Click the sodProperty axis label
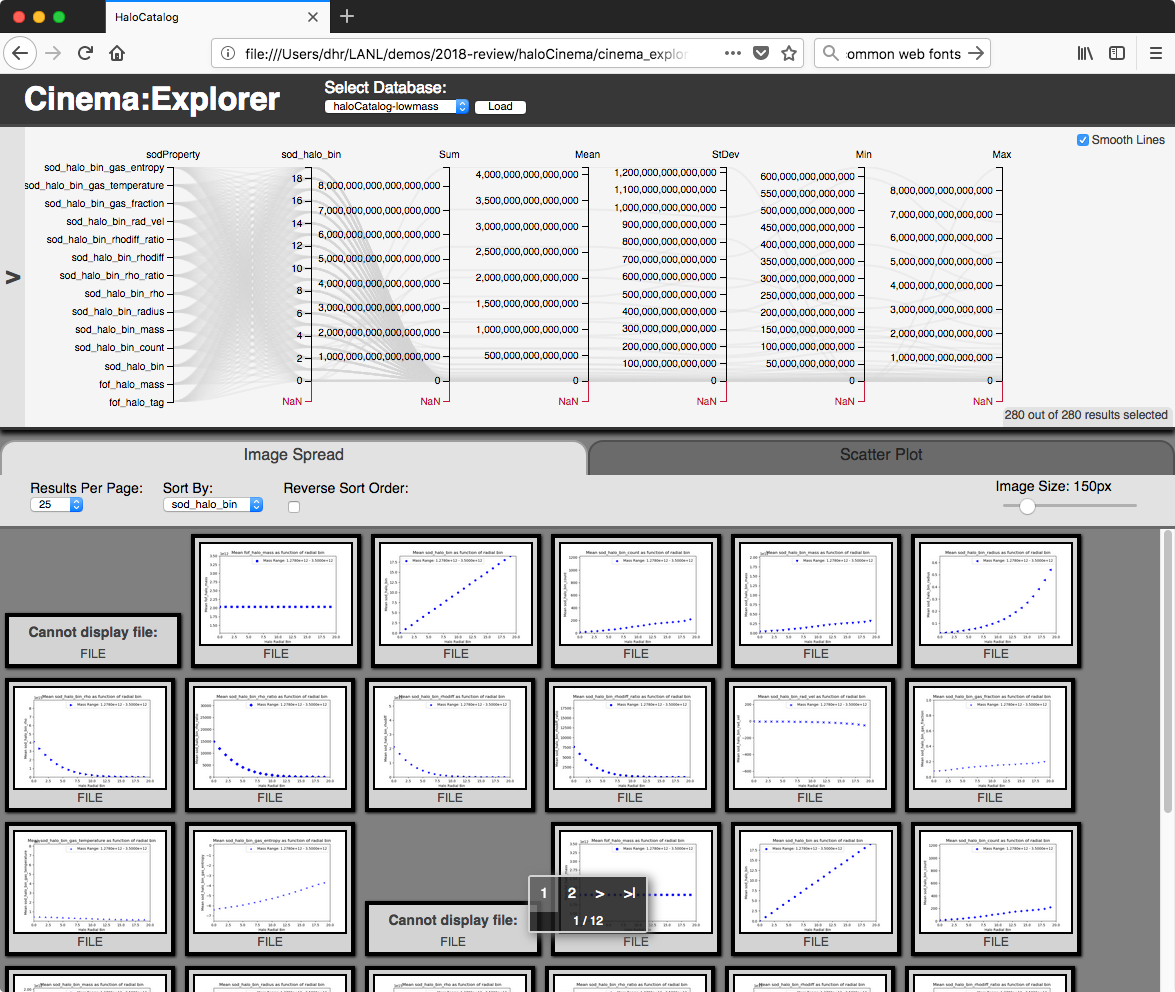1175x992 pixels. click(173, 154)
